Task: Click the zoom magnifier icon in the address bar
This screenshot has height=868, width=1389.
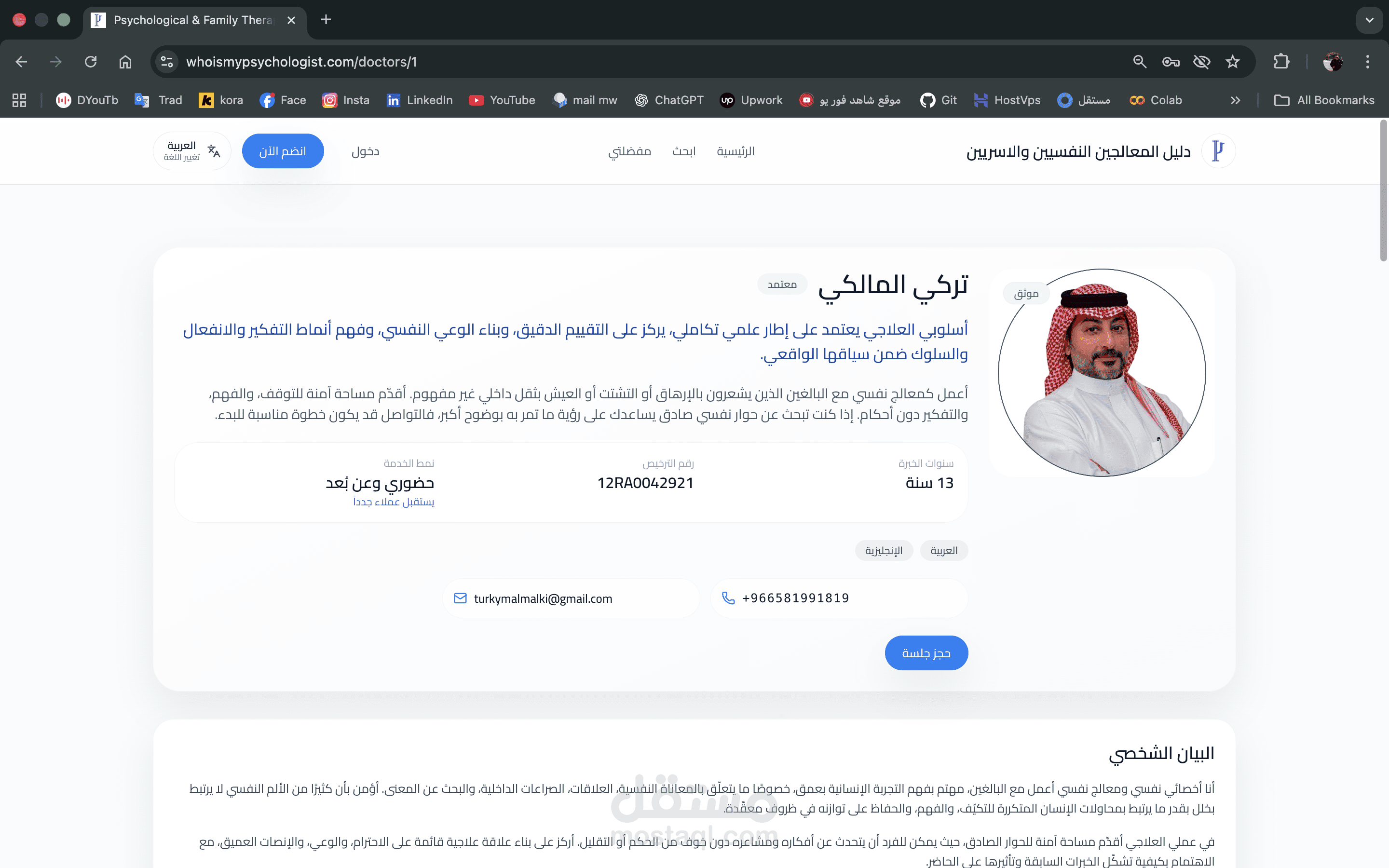Action: pyautogui.click(x=1139, y=61)
